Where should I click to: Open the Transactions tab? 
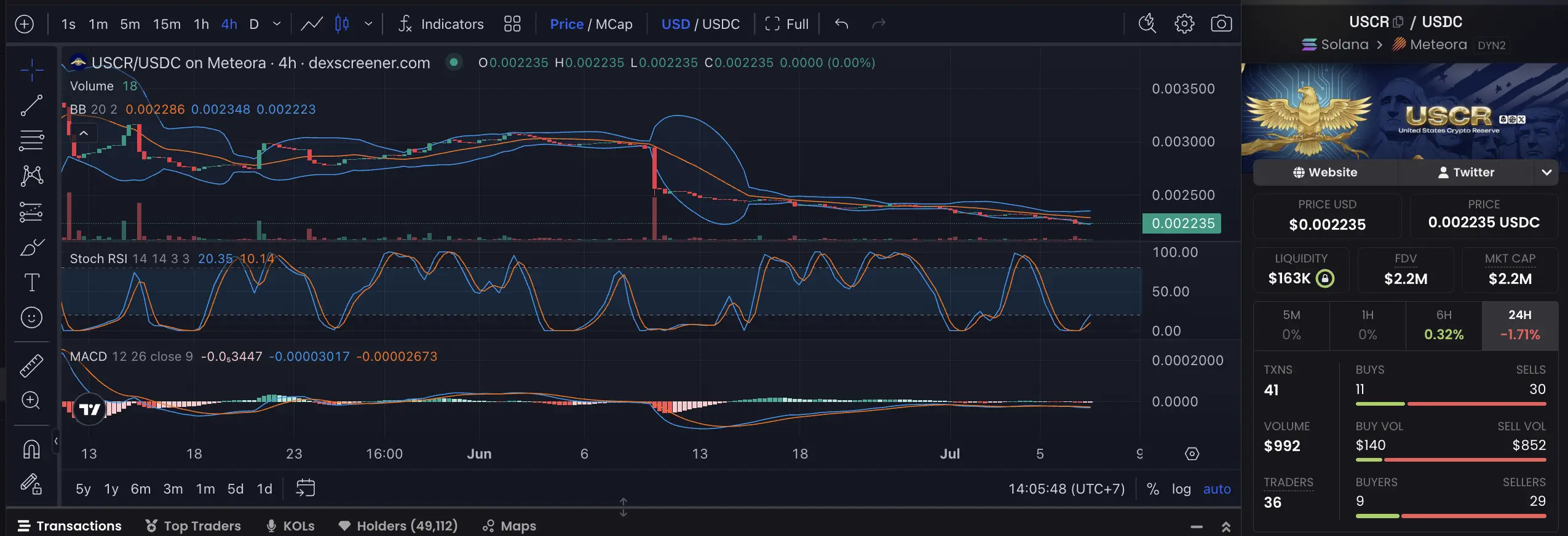coord(69,526)
